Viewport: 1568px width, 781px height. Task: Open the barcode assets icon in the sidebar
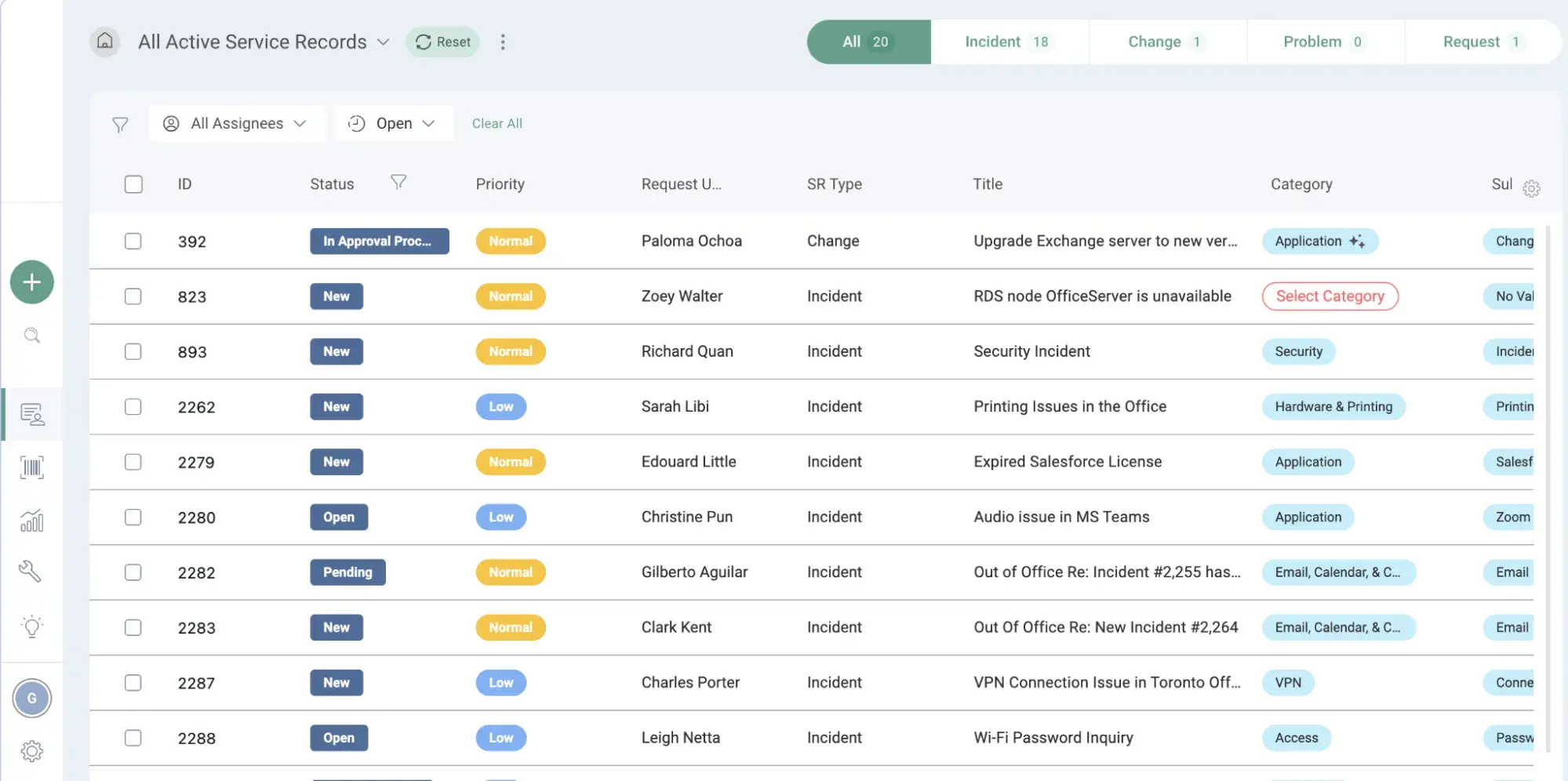(31, 468)
